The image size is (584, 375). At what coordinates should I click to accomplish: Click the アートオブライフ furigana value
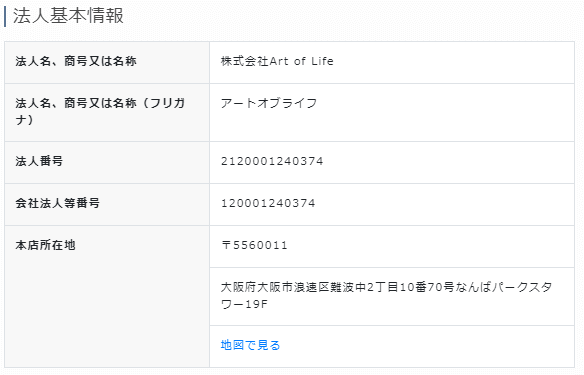pos(269,103)
